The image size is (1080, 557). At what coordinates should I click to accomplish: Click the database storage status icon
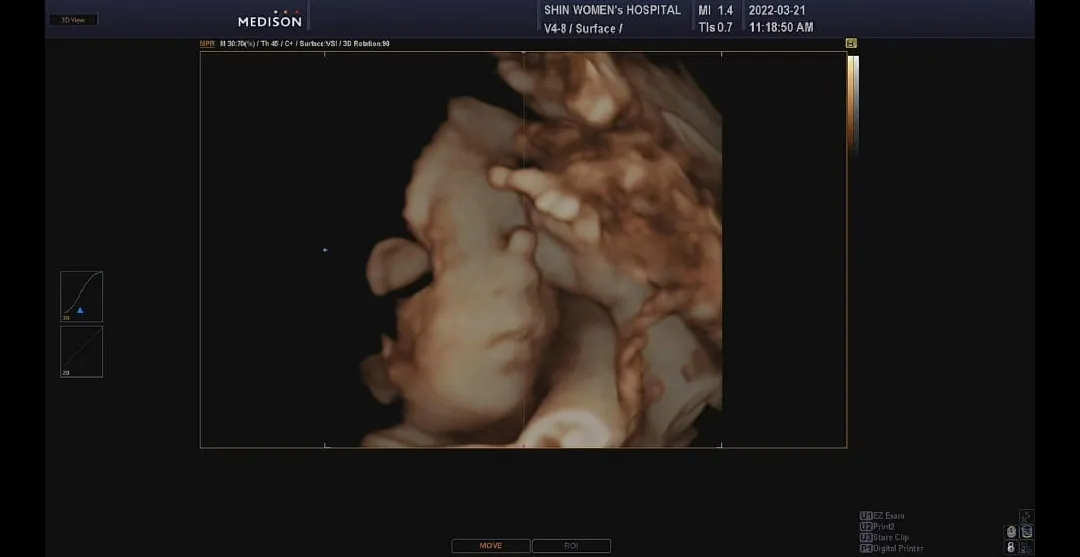(1026, 532)
